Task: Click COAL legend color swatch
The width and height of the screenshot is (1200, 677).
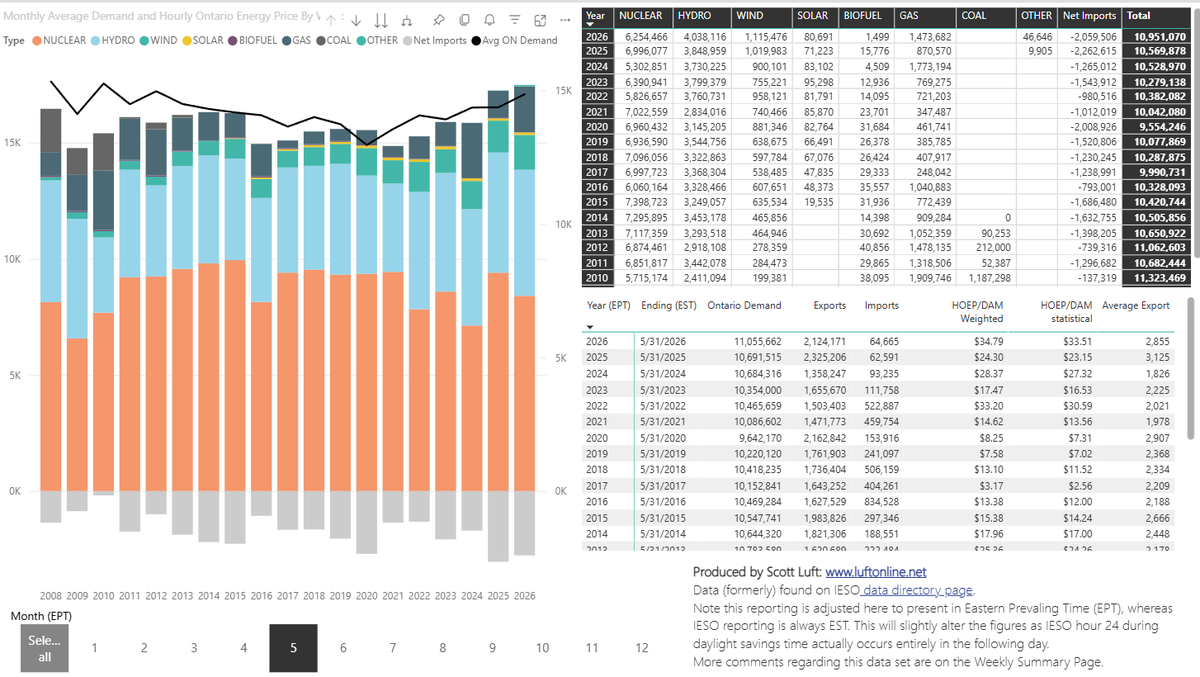Action: tap(321, 41)
